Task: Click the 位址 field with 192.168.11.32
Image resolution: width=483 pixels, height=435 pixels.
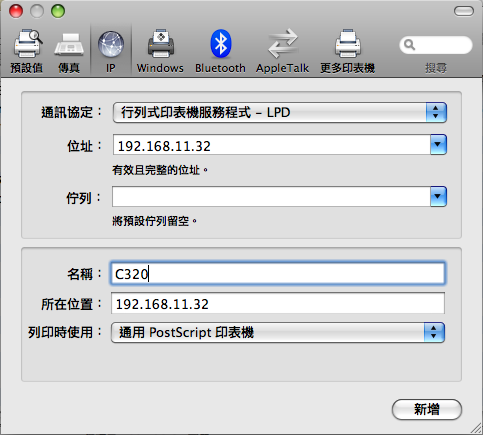Action: click(272, 145)
